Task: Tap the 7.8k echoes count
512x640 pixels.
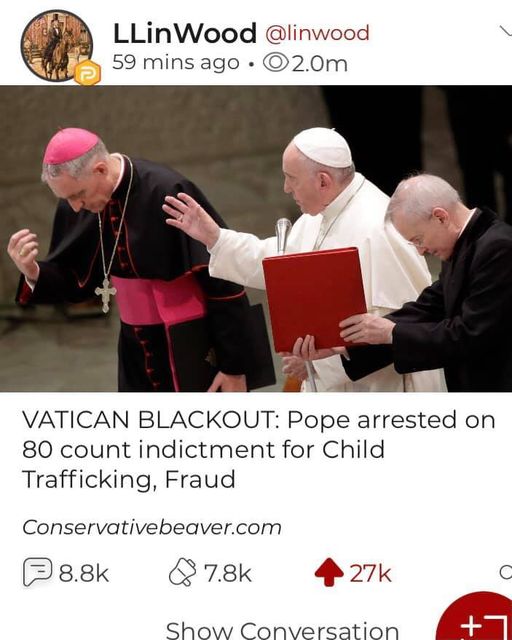Action: [227, 573]
